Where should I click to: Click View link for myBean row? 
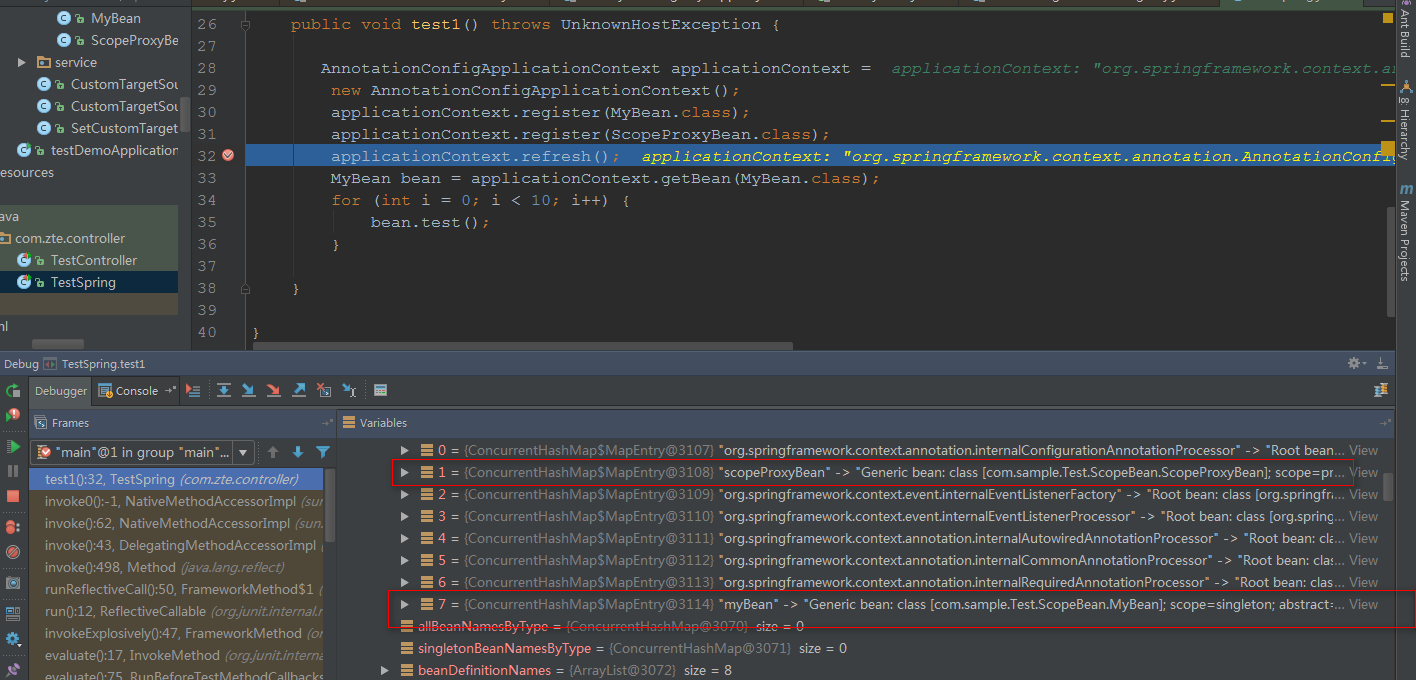pos(1363,605)
